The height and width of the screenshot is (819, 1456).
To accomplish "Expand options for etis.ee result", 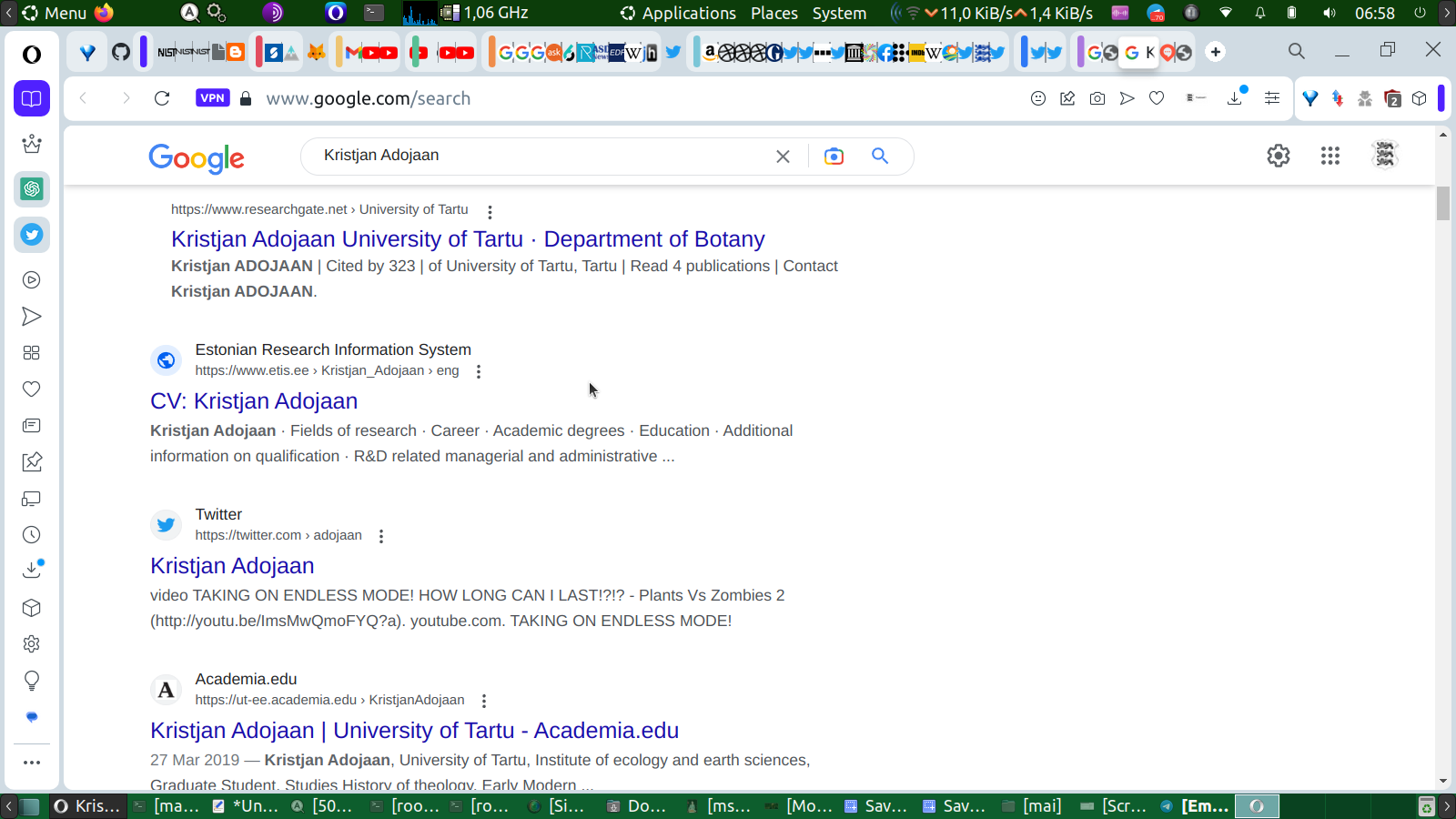I will (x=479, y=371).
